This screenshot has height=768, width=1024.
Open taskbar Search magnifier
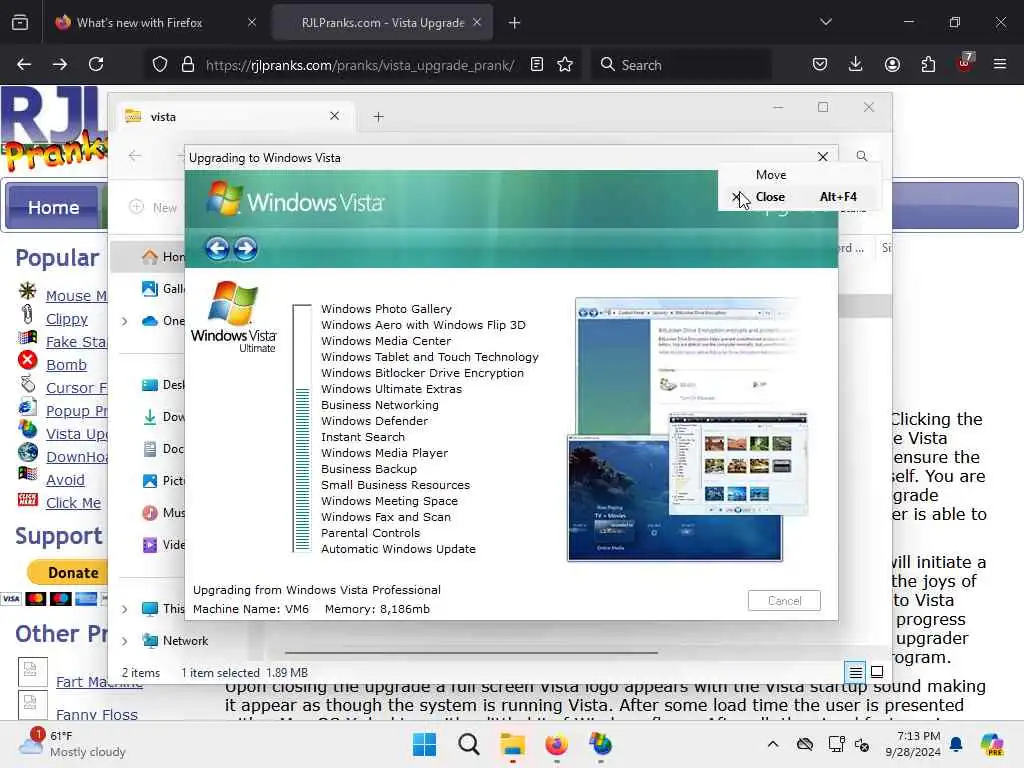tap(468, 744)
